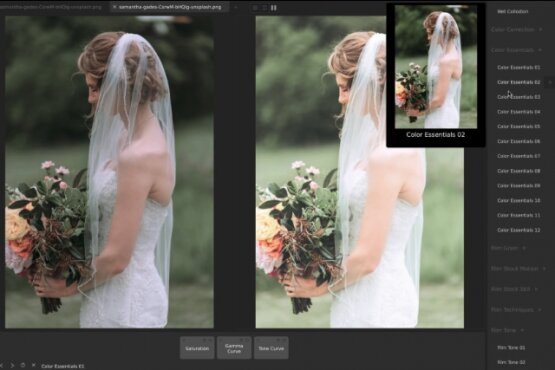Expand the Color Correction preset group
The image size is (555, 370).
click(516, 29)
